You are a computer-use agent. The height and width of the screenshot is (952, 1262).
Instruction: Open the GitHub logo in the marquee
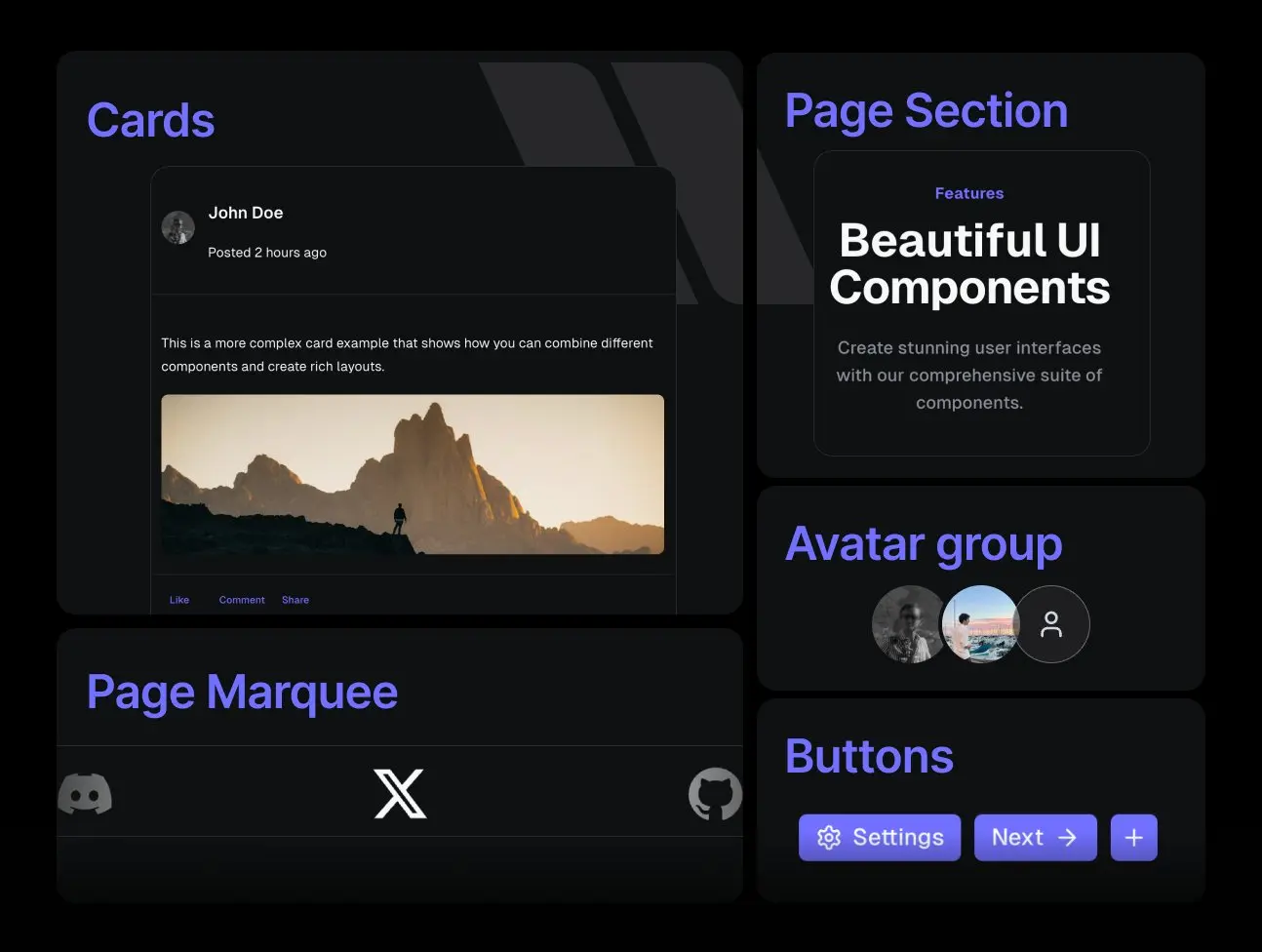pyautogui.click(x=715, y=793)
